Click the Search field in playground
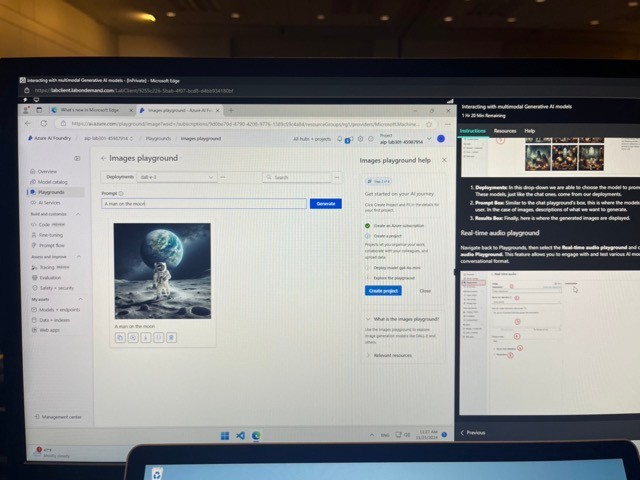 tap(297, 178)
